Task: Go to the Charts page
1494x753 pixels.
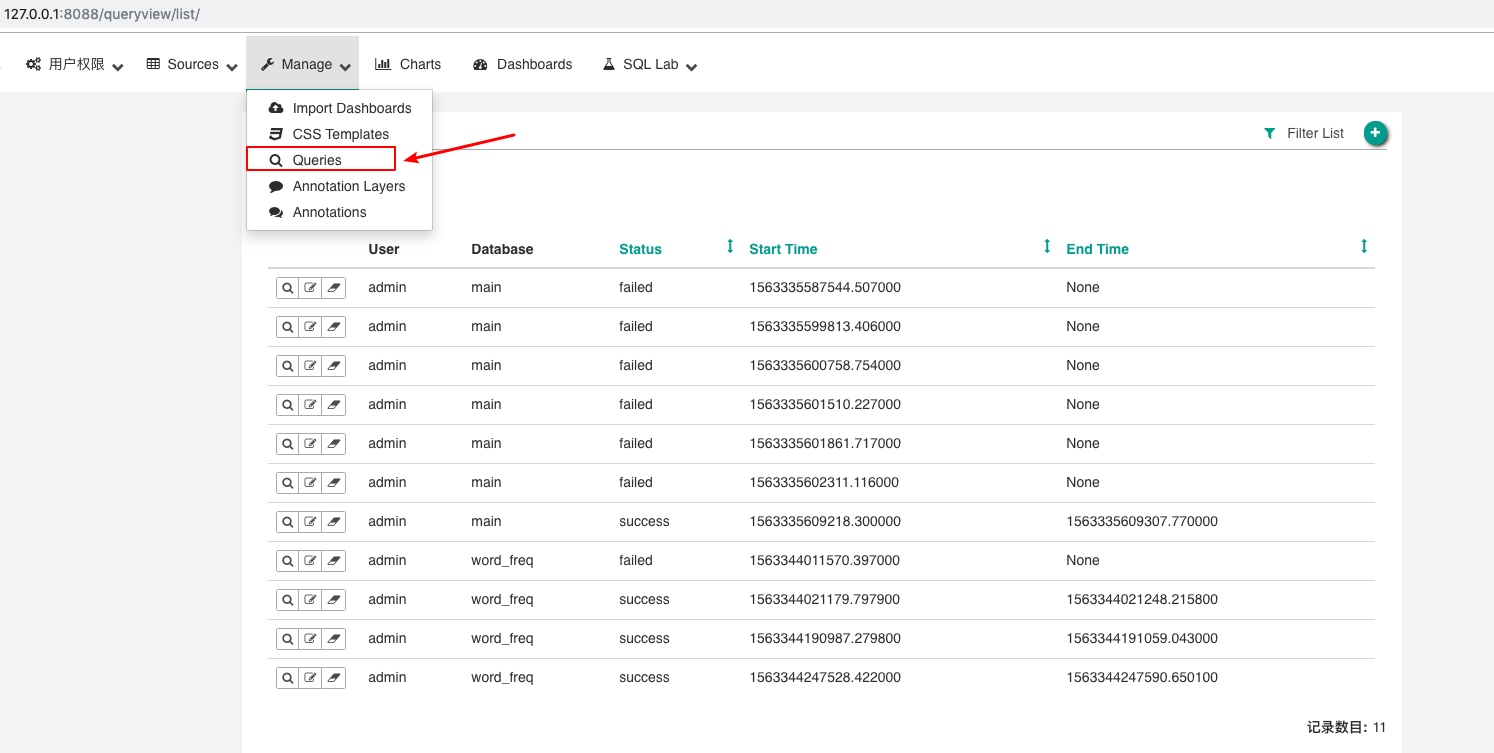Action: [408, 64]
